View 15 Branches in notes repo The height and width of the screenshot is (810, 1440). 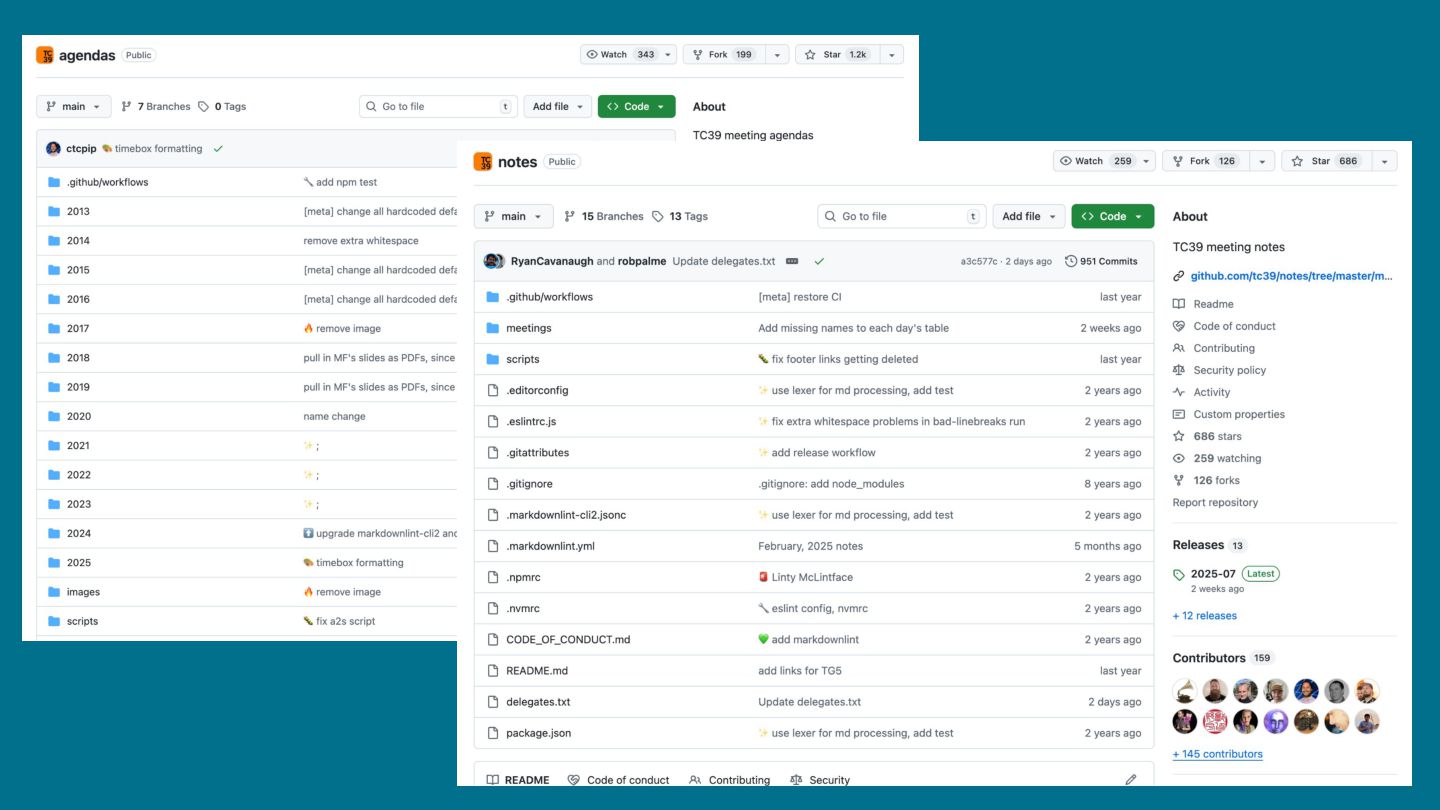click(x=604, y=216)
